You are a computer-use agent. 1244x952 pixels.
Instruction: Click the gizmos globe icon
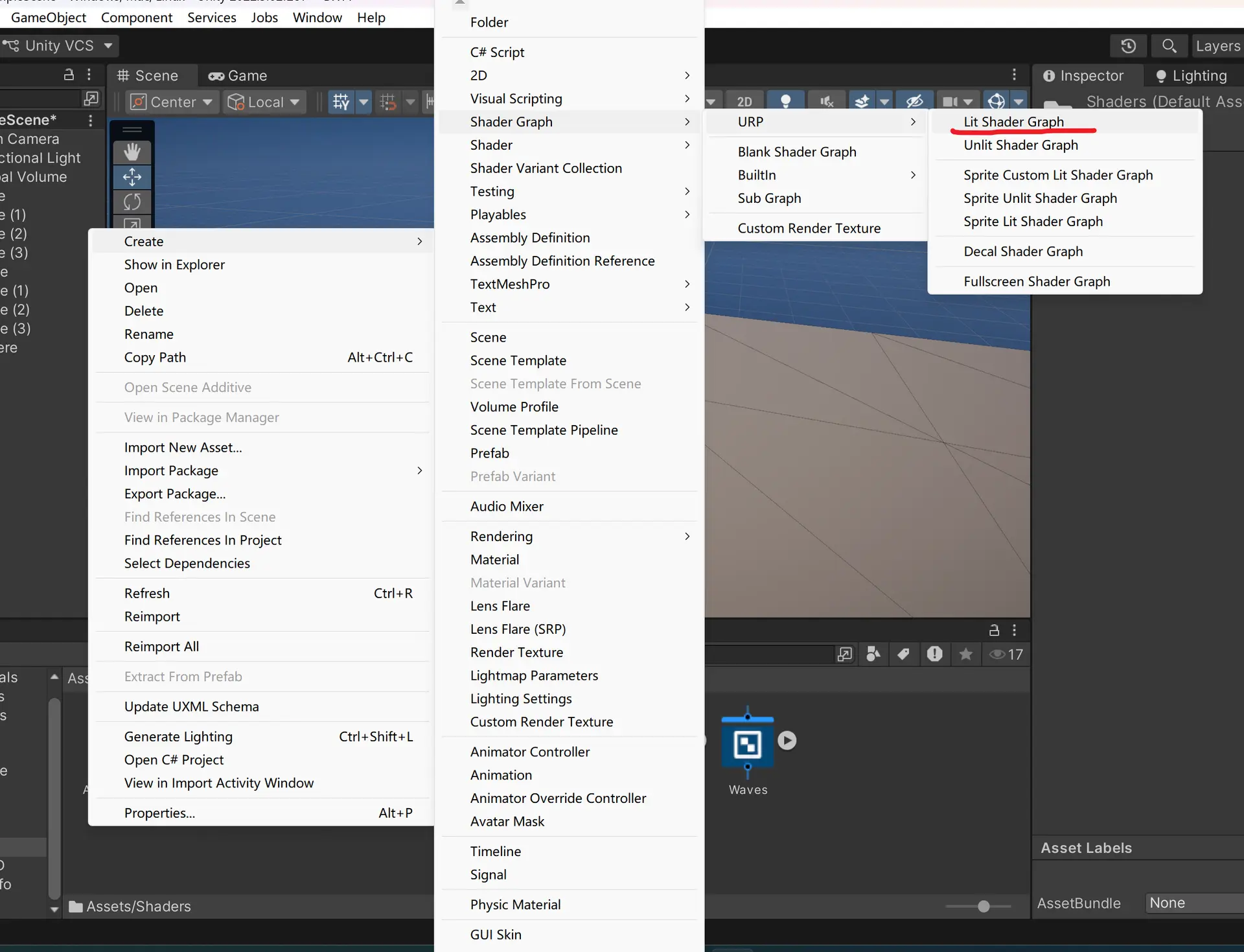996,102
